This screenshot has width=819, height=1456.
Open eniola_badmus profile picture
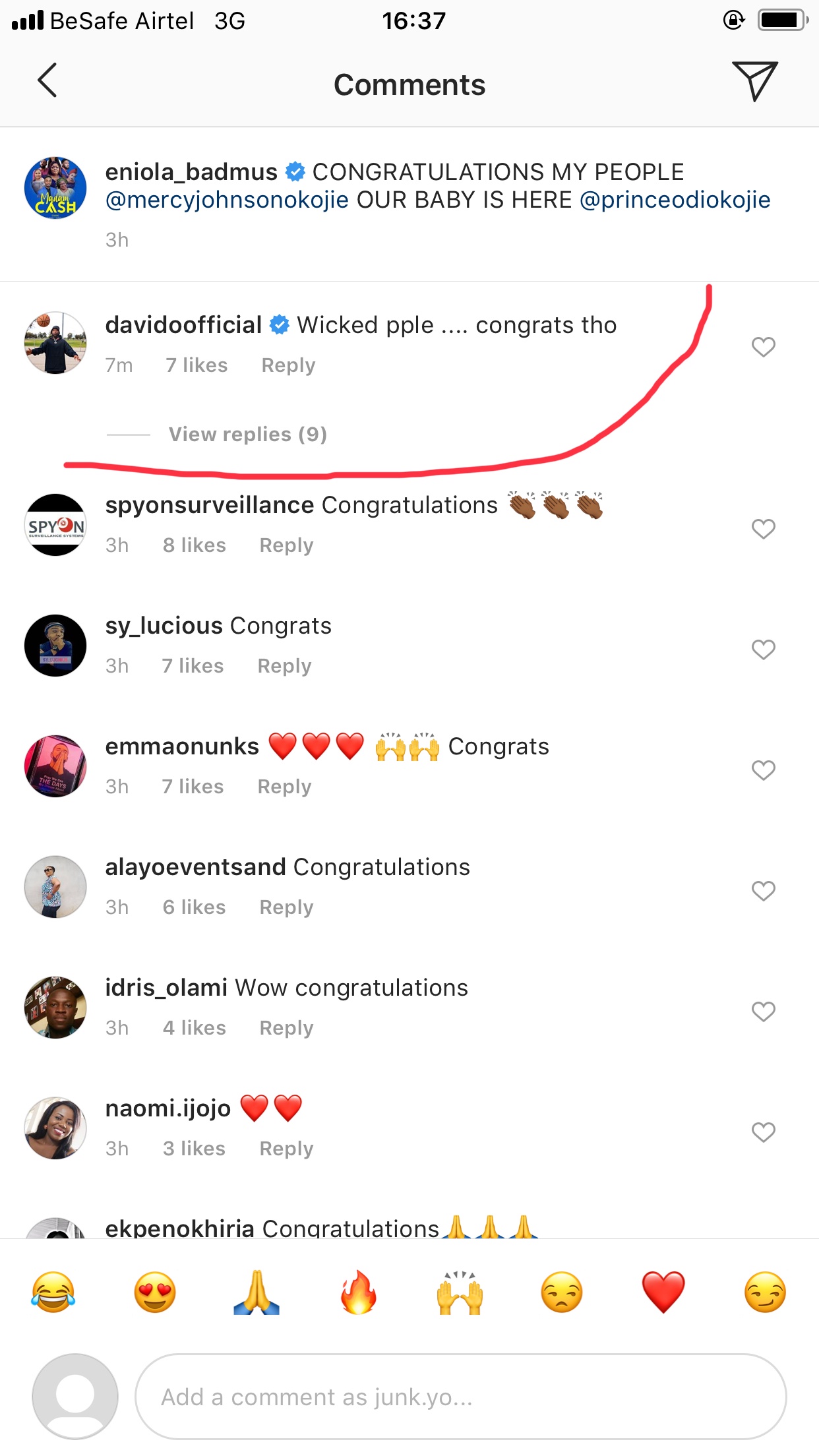[55, 188]
